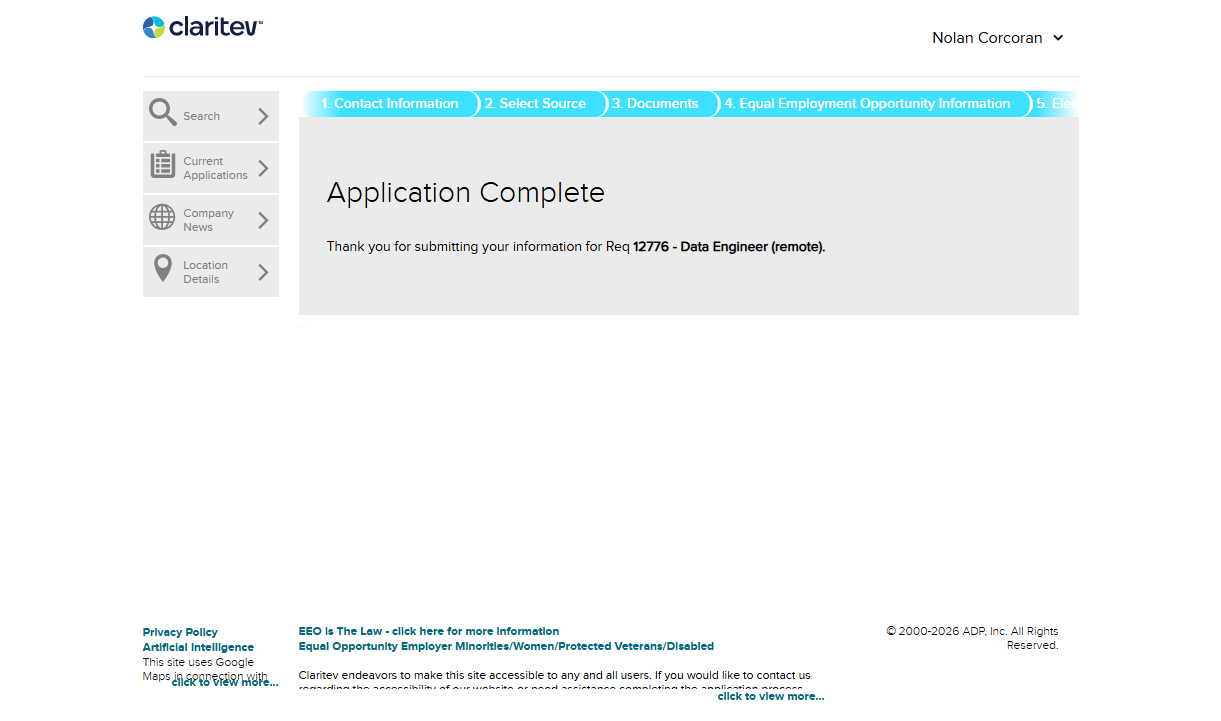Open the Nolan Corcoran account dropdown arrow
Viewport: 1221px width, 721px height.
[1058, 38]
